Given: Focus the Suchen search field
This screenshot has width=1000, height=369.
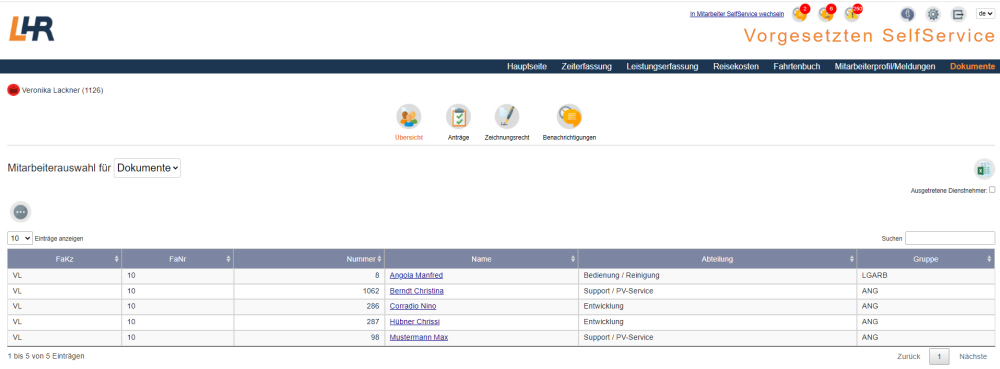Looking at the screenshot, I should 950,238.
